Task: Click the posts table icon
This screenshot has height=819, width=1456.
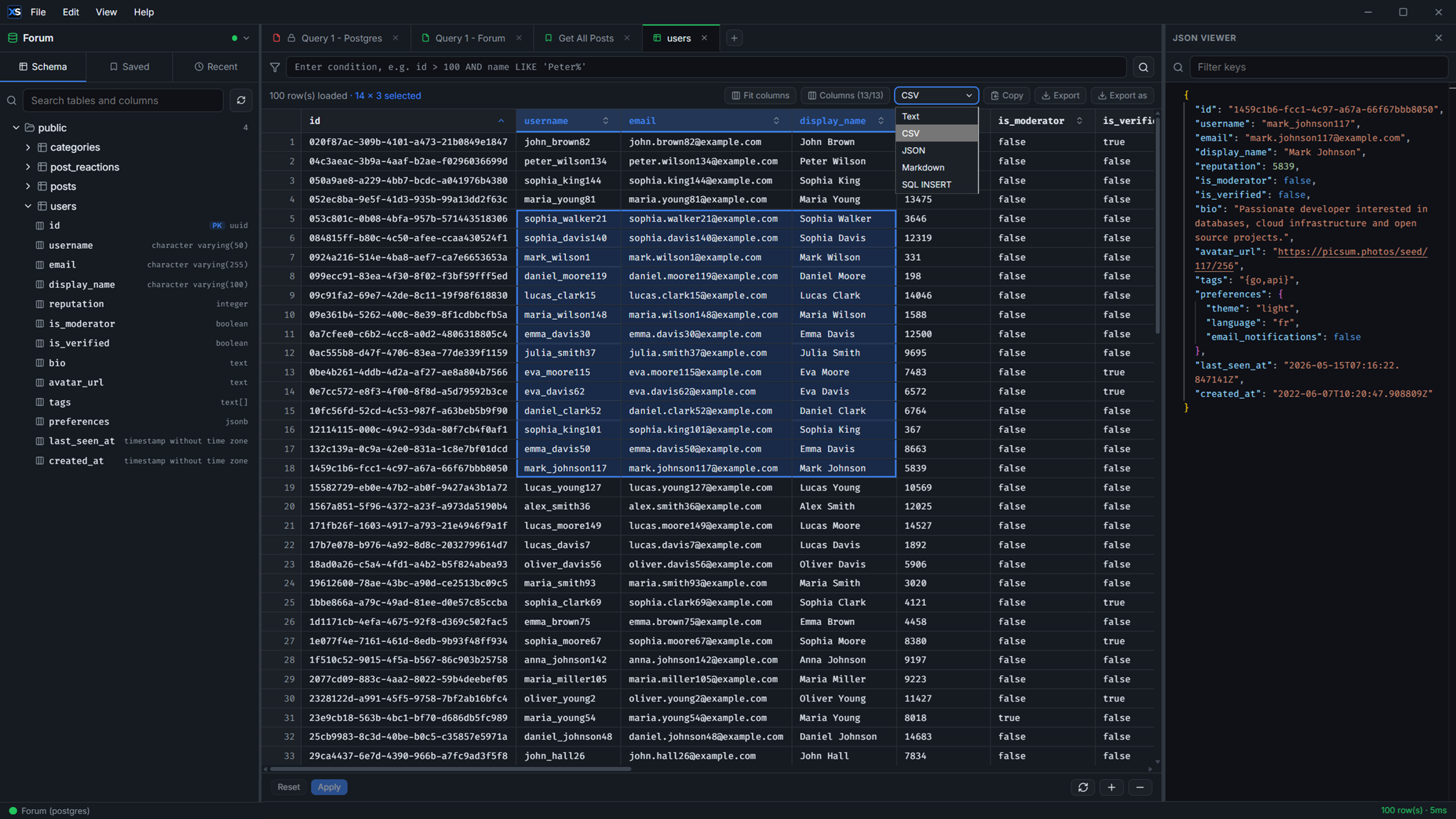Action: [x=43, y=186]
